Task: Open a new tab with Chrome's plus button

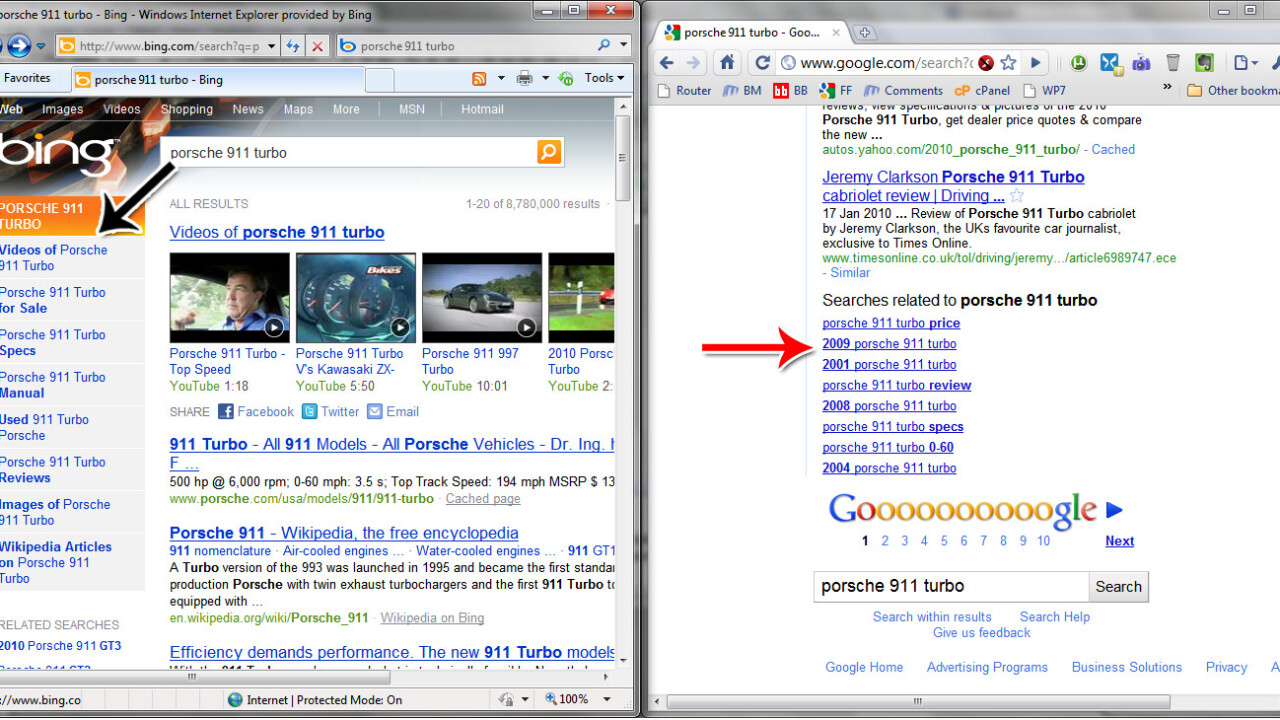Action: (x=865, y=33)
